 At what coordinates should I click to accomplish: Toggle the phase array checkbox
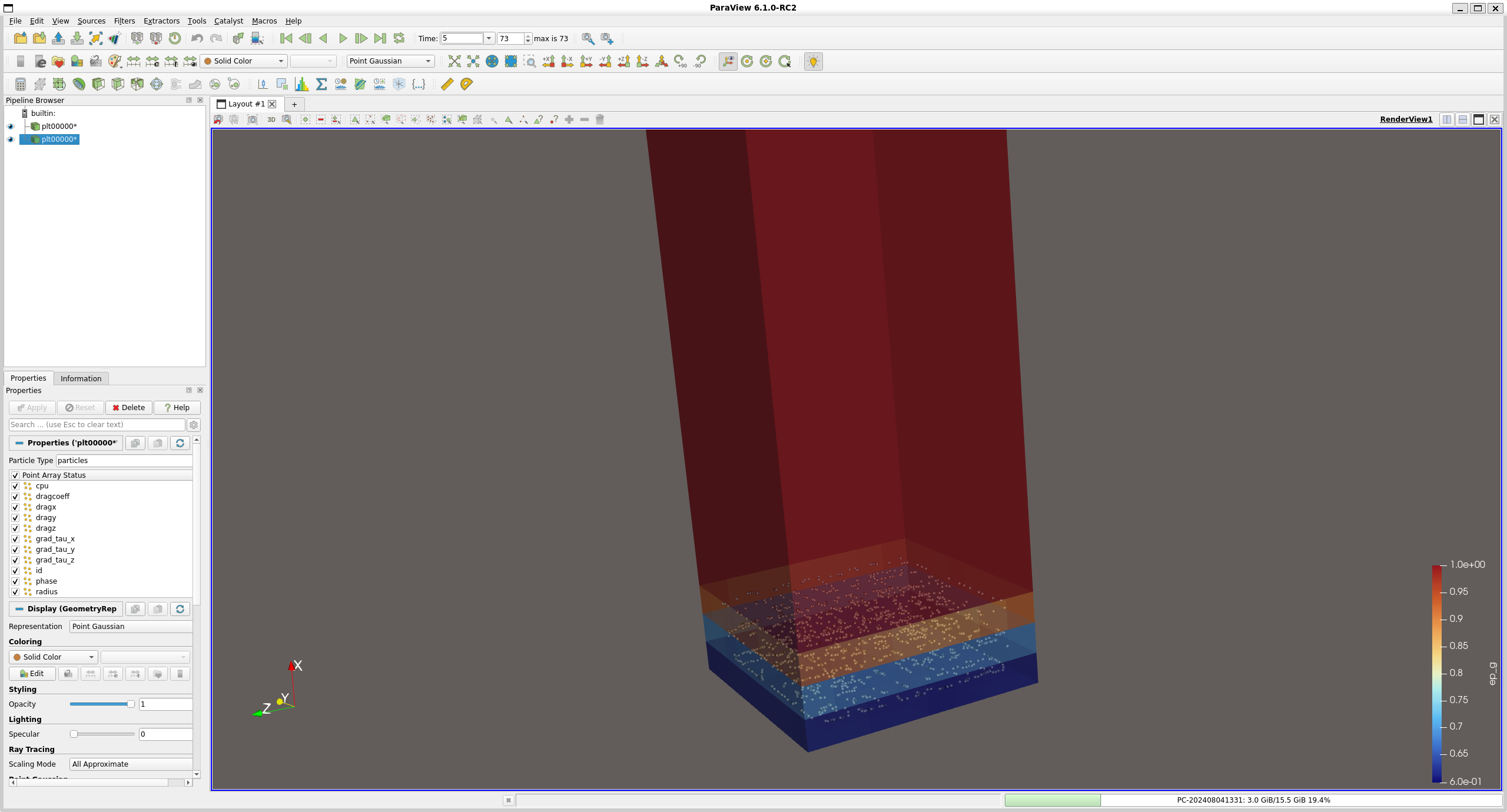15,581
